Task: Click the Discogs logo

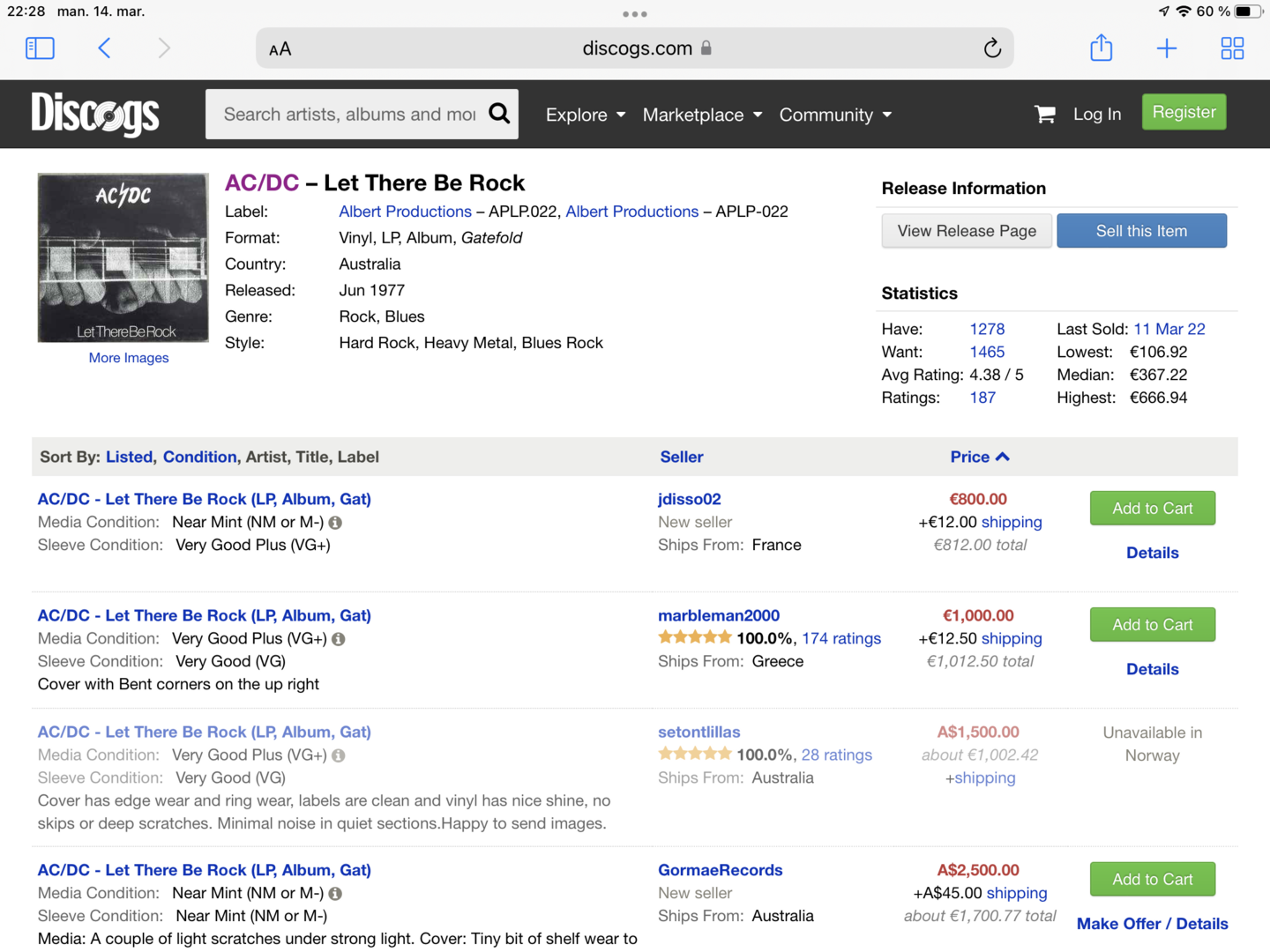Action: (x=95, y=115)
